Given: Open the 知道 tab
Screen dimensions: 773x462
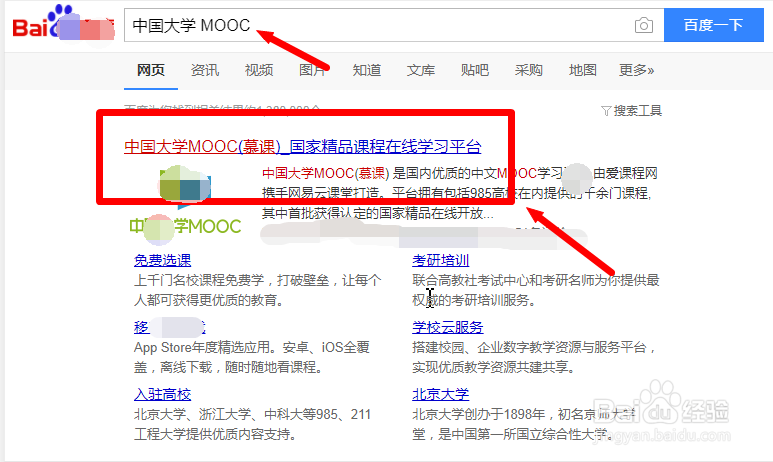Looking at the screenshot, I should [367, 70].
